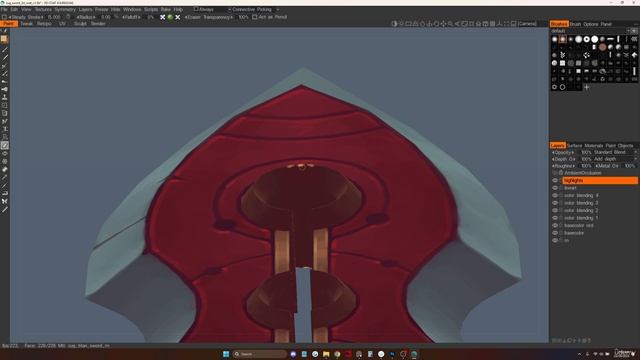
Task: Toggle the Always checkbox
Action: point(196,9)
